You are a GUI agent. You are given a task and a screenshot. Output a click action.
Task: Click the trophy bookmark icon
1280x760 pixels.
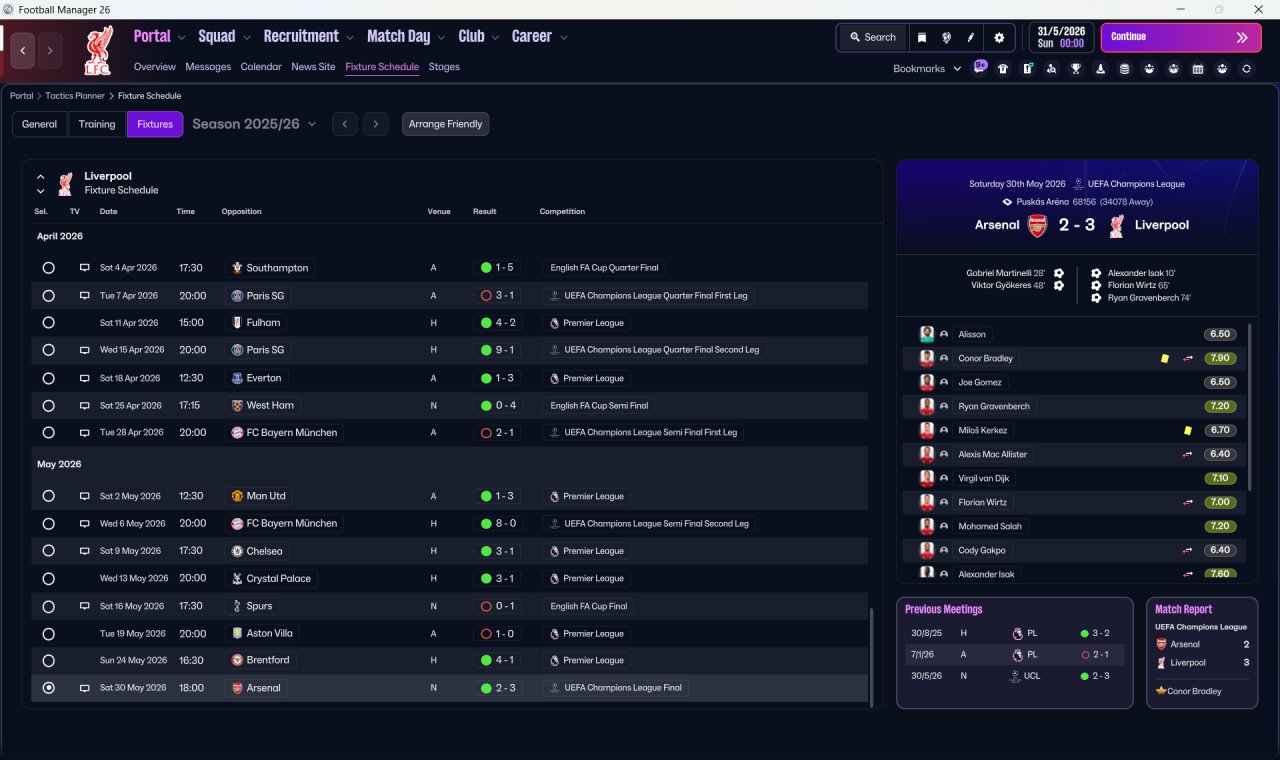1076,69
